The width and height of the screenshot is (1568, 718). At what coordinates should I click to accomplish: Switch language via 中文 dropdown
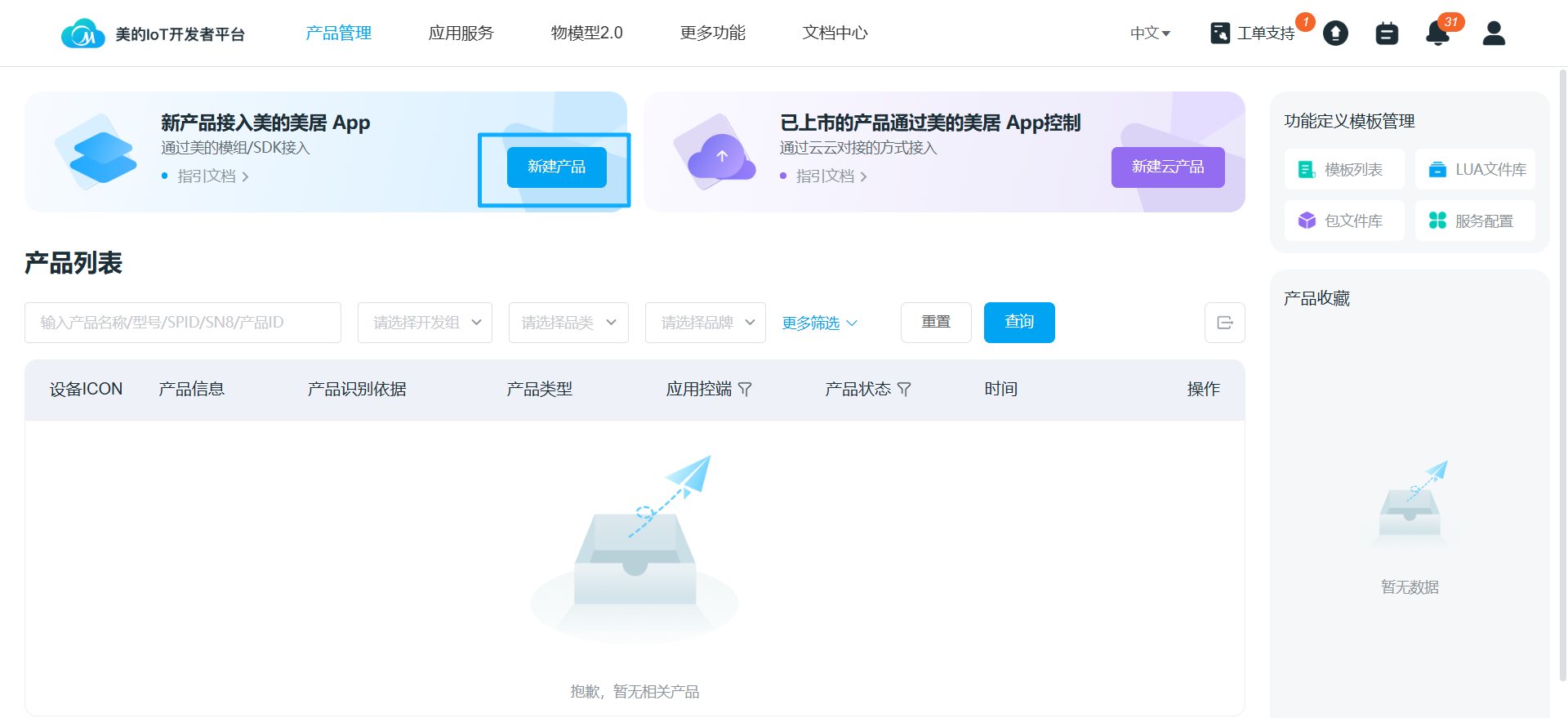[x=1150, y=33]
